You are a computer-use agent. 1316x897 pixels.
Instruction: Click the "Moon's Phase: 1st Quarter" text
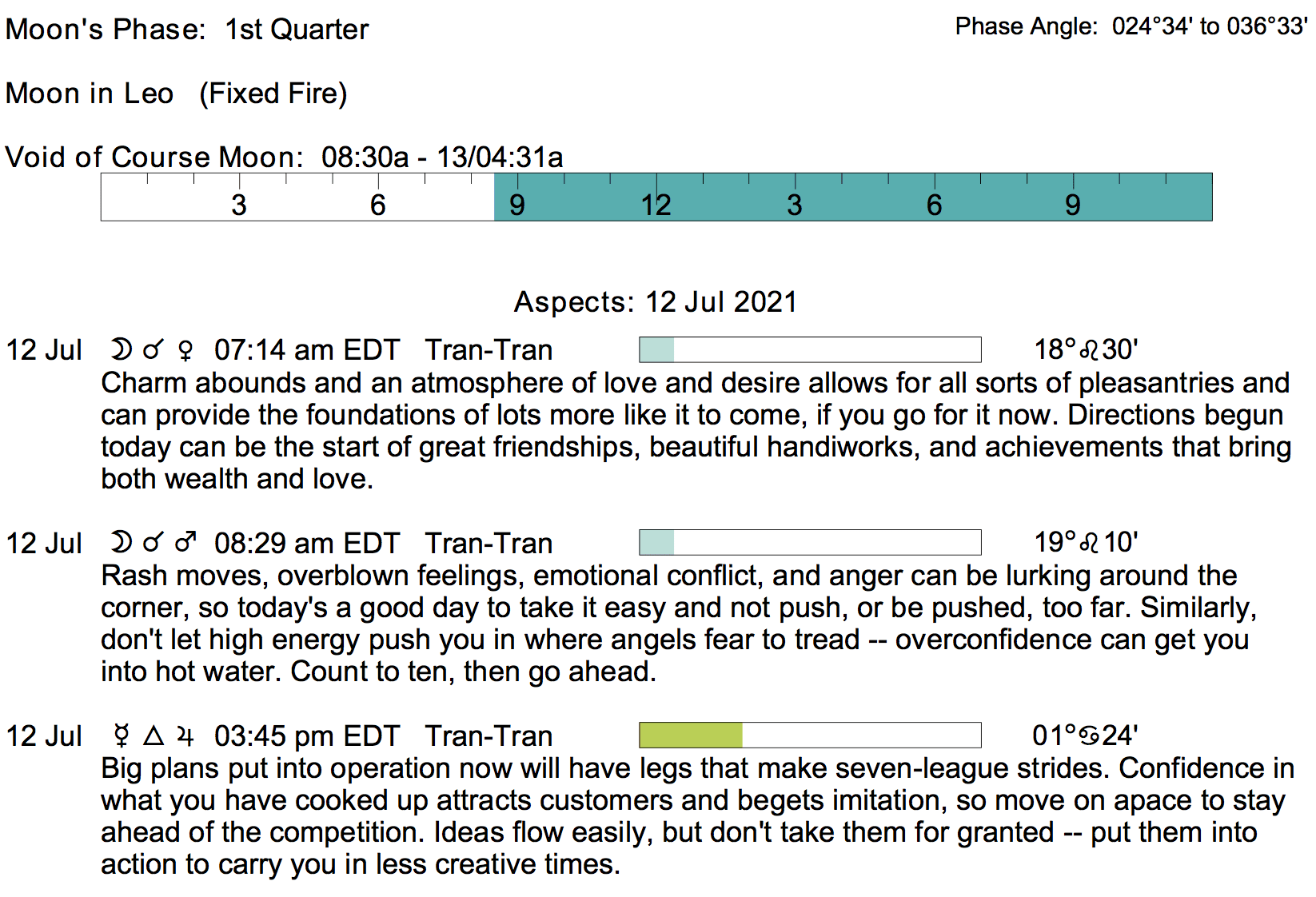point(186,30)
